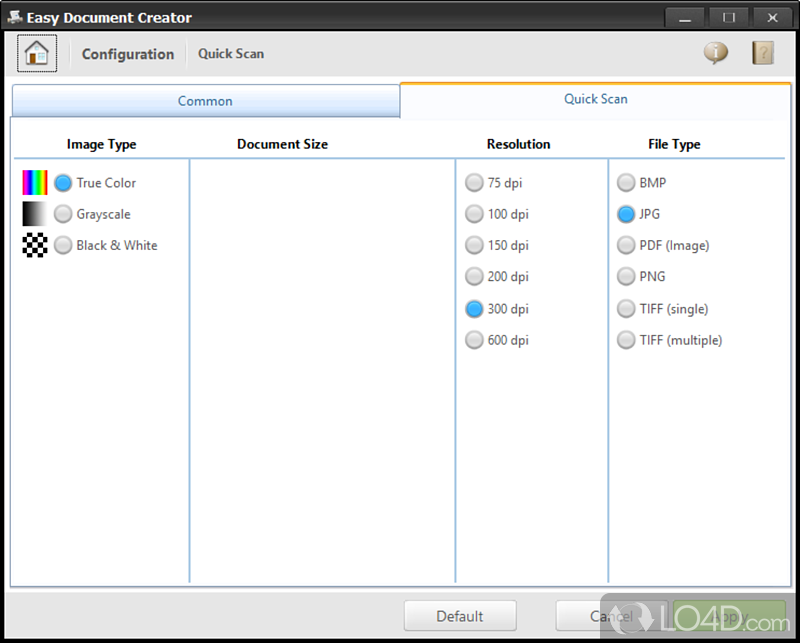Viewport: 800px width, 643px height.
Task: Set file type to BMP
Action: (626, 183)
